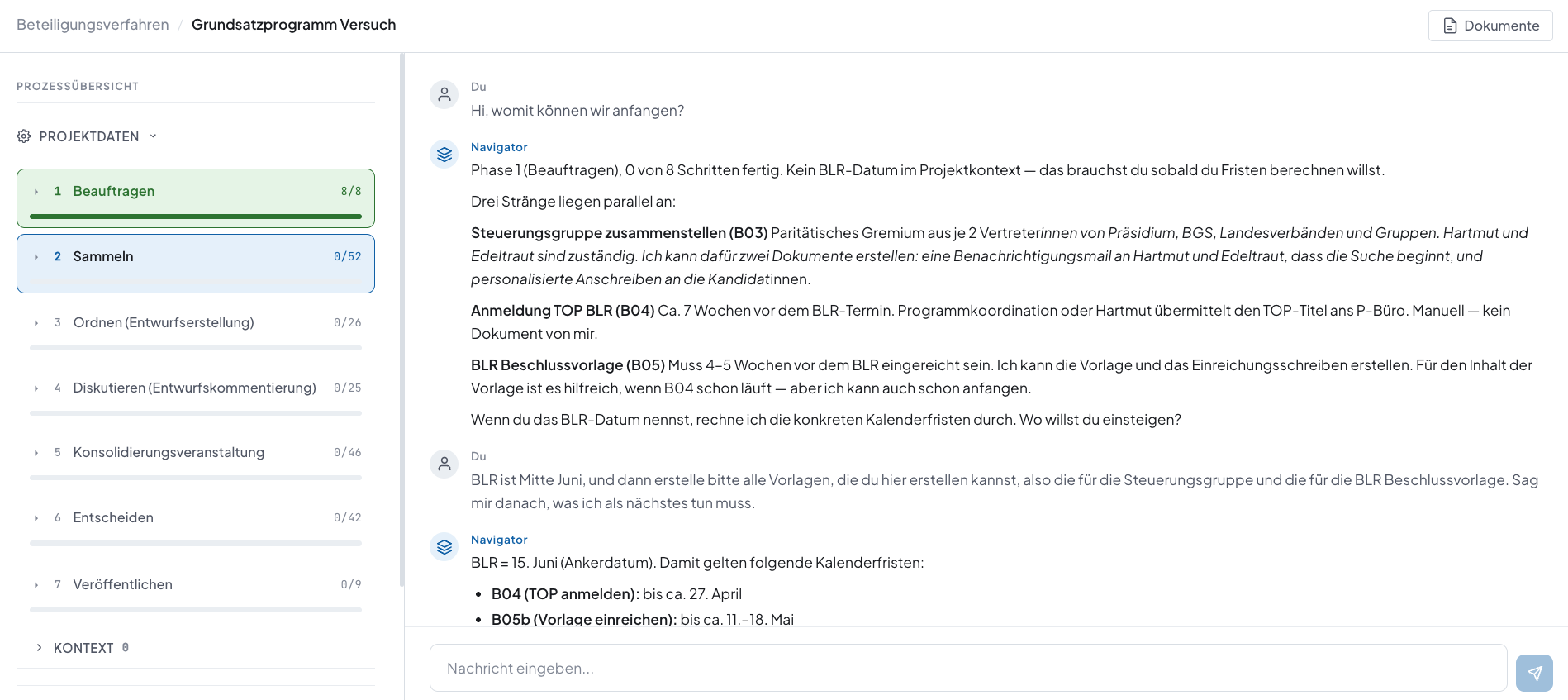Click the Ordnen progress bar
Image resolution: width=1568 pixels, height=700 pixels.
coord(196,348)
